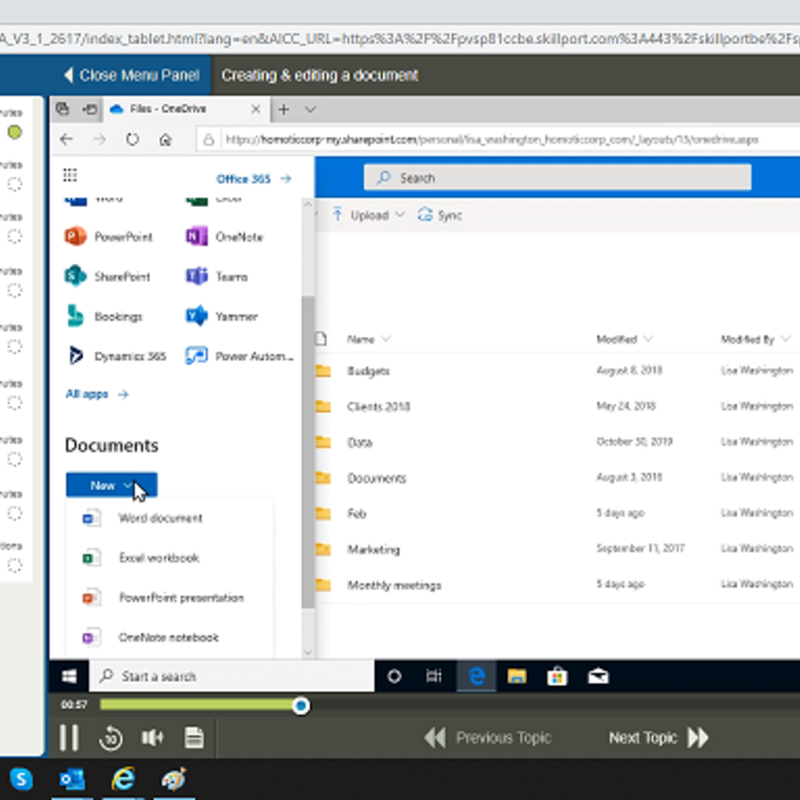The image size is (800, 800).
Task: Go to the browser Home page
Action: 165,139
